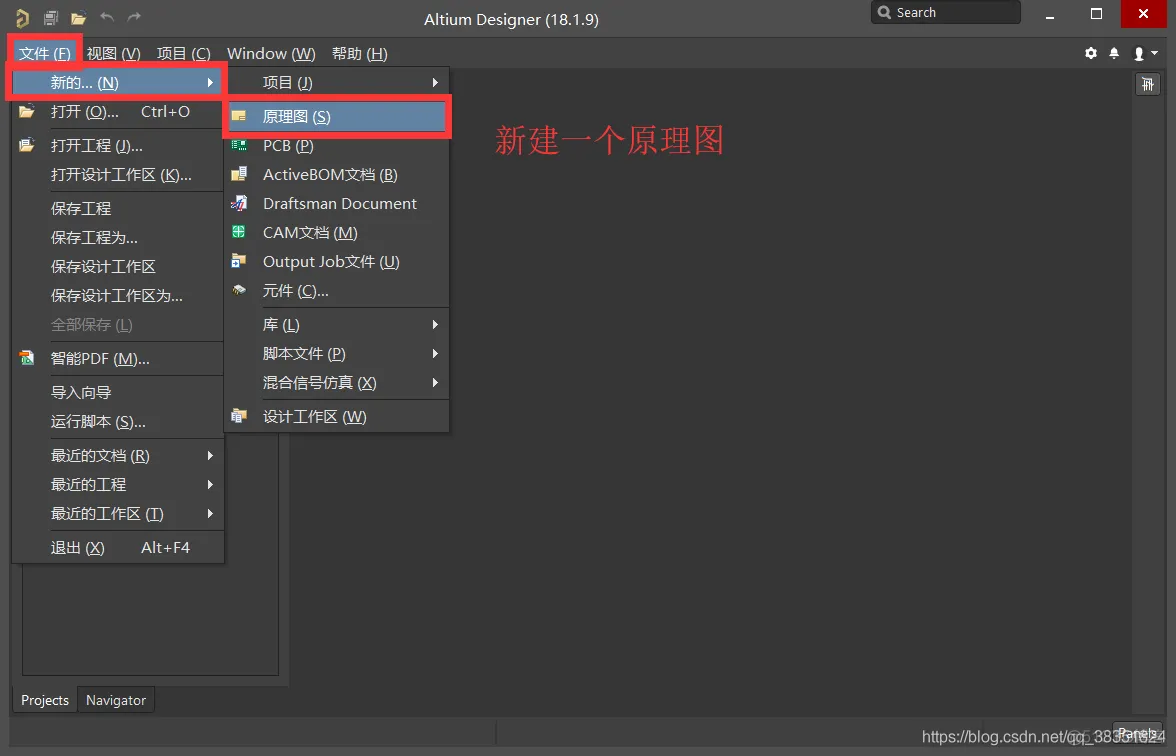
Task: Expand the 项目 (J) submenu arrow
Action: 435,82
